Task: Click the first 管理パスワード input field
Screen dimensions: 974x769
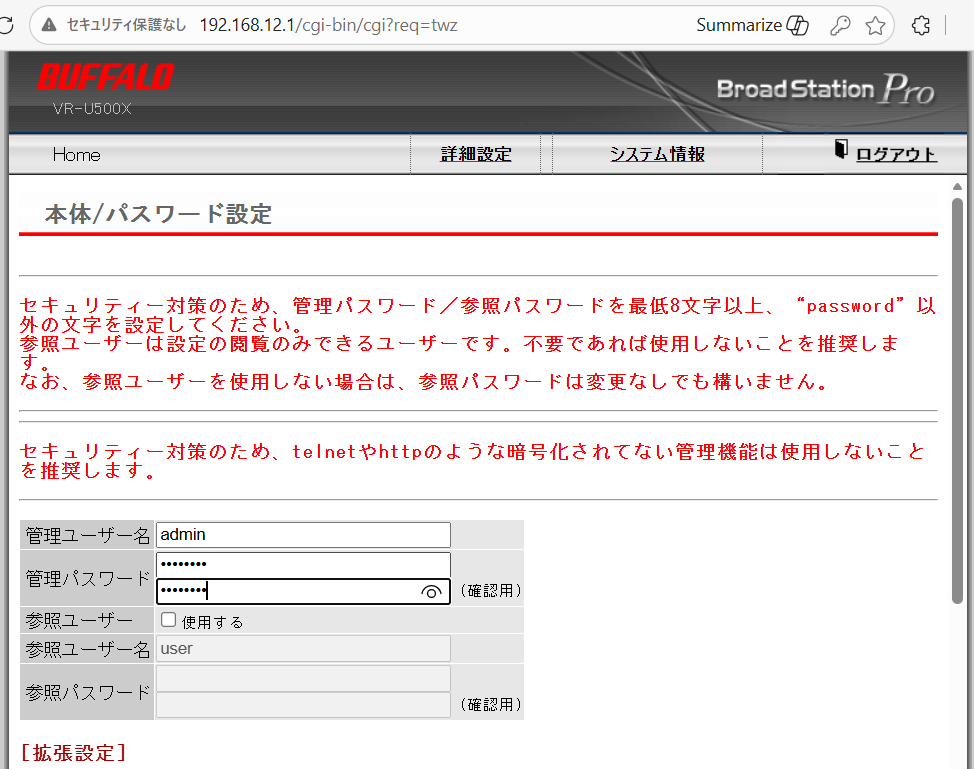Action: [x=303, y=564]
